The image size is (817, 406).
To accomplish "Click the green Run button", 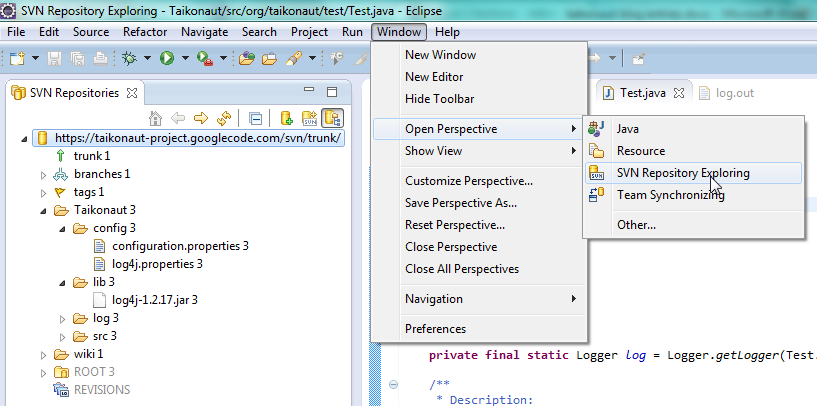I will [167, 58].
